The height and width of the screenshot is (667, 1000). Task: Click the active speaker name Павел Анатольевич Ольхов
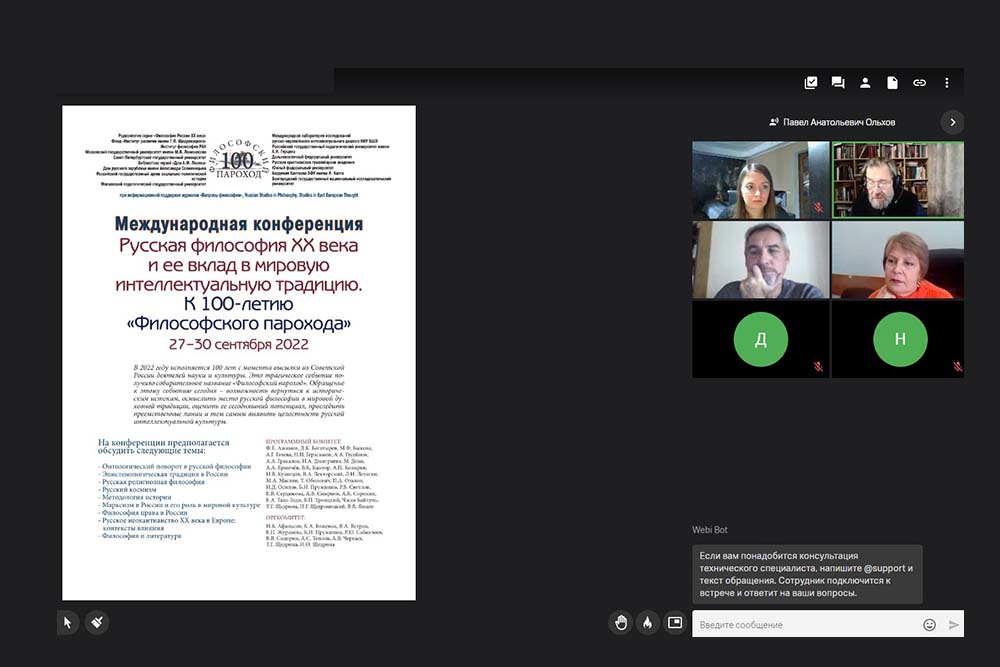838,122
